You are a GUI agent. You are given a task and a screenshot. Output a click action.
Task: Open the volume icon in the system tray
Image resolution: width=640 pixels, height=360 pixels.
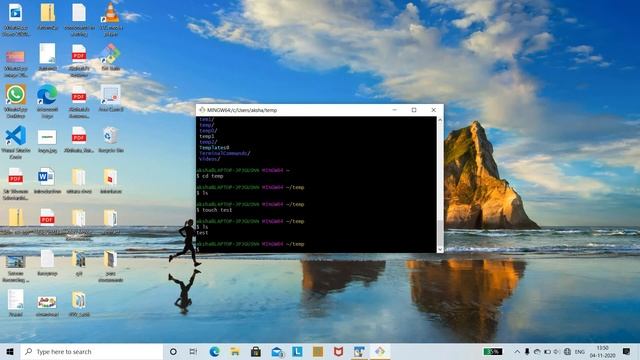pos(557,351)
